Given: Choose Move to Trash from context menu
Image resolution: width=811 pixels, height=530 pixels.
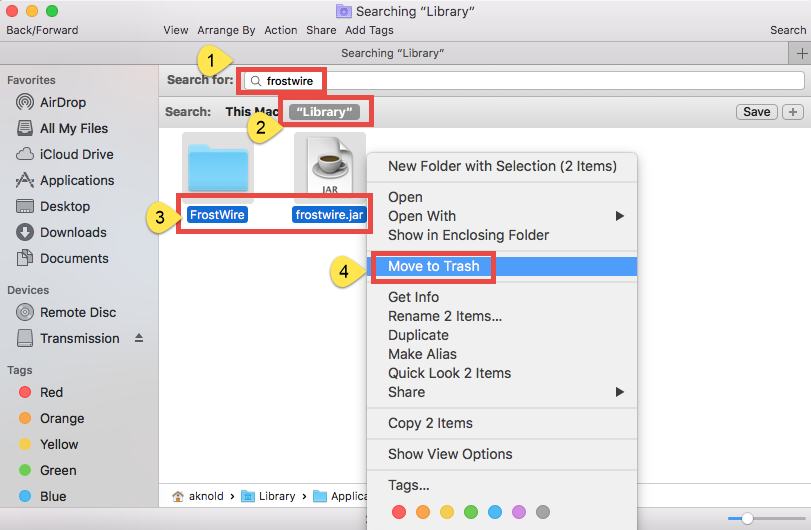Looking at the screenshot, I should [x=502, y=266].
